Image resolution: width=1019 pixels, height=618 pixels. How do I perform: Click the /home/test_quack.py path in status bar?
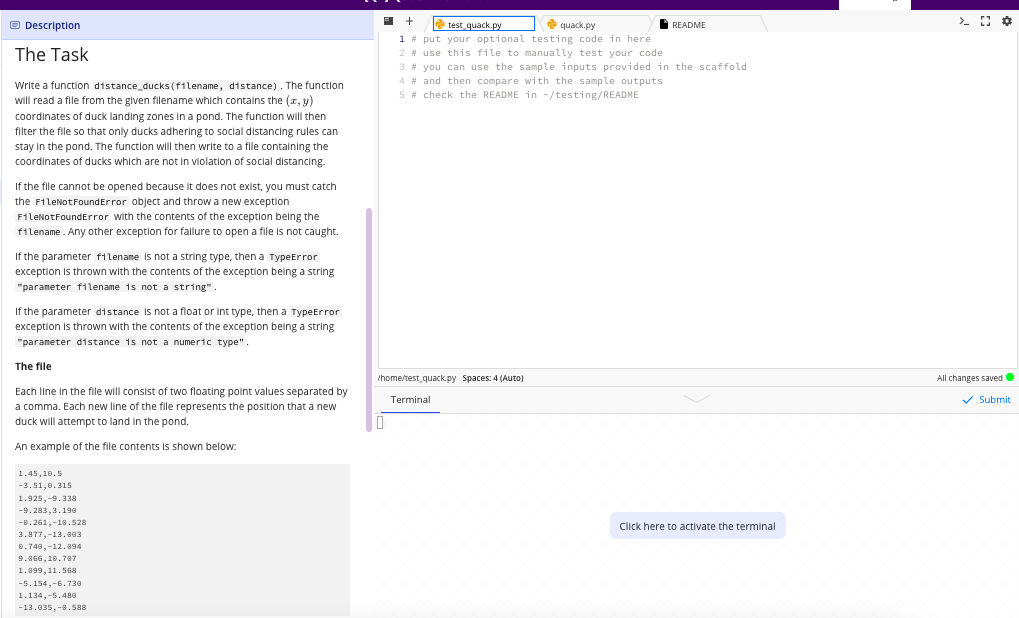point(417,378)
